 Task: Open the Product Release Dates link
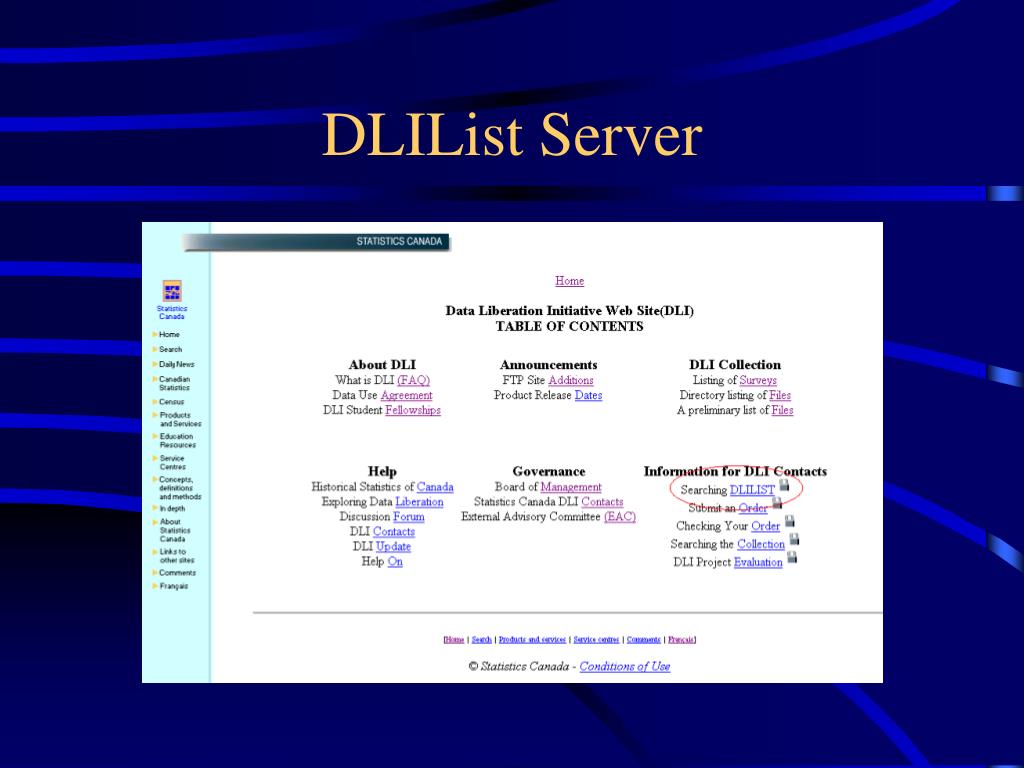tap(588, 395)
